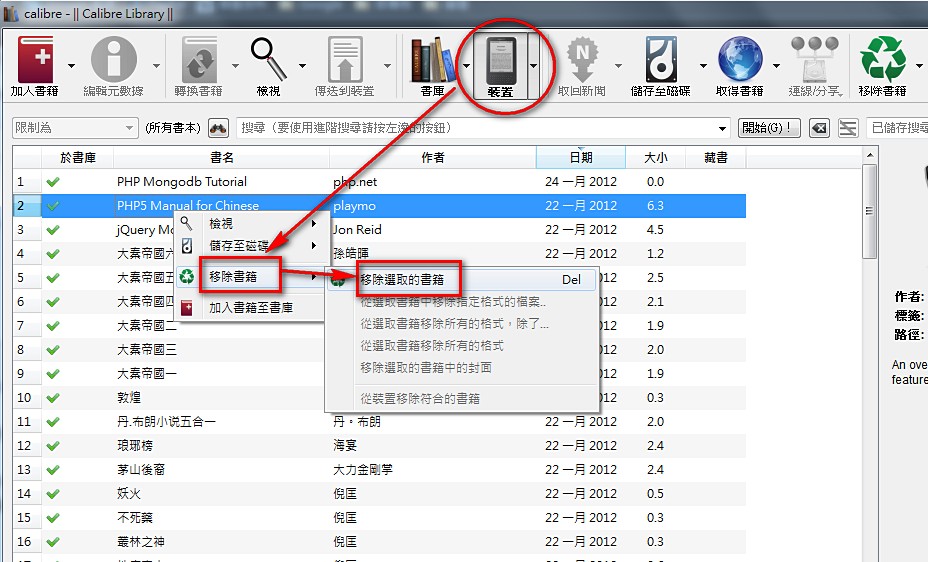Sort by the 於書庫 column header
The height and width of the screenshot is (562, 928).
click(78, 157)
